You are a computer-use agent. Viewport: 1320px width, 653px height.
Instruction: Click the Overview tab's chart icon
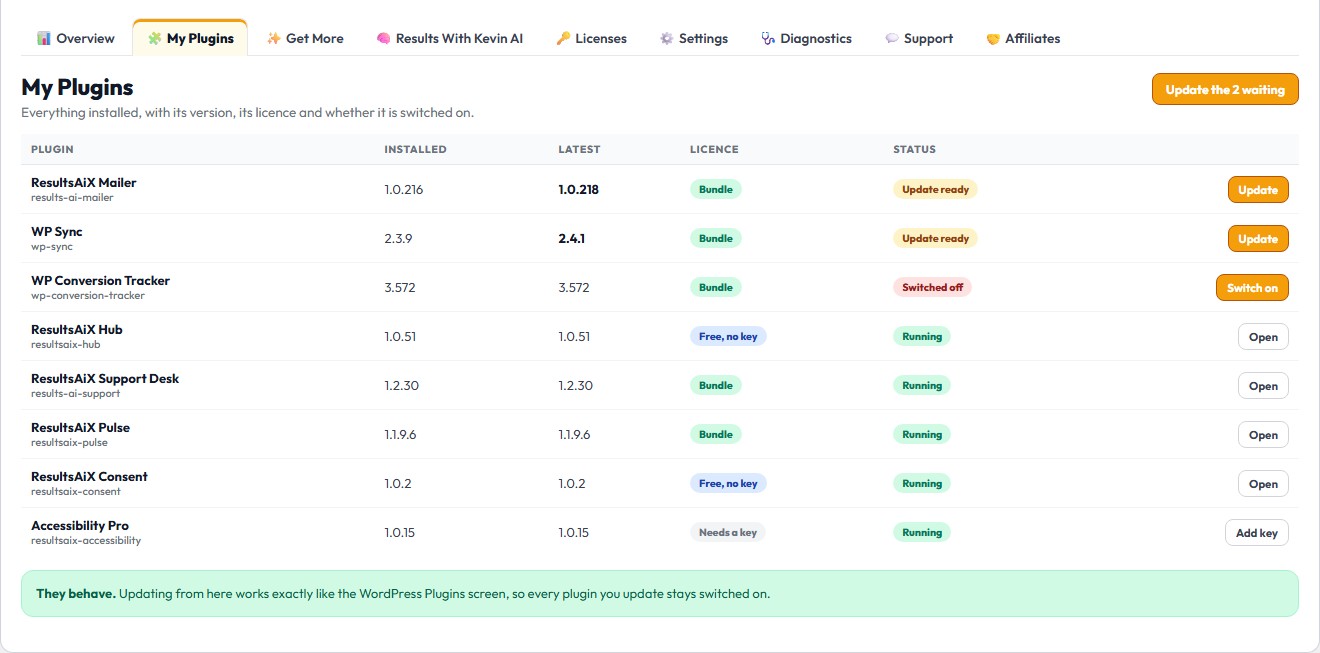coord(44,38)
